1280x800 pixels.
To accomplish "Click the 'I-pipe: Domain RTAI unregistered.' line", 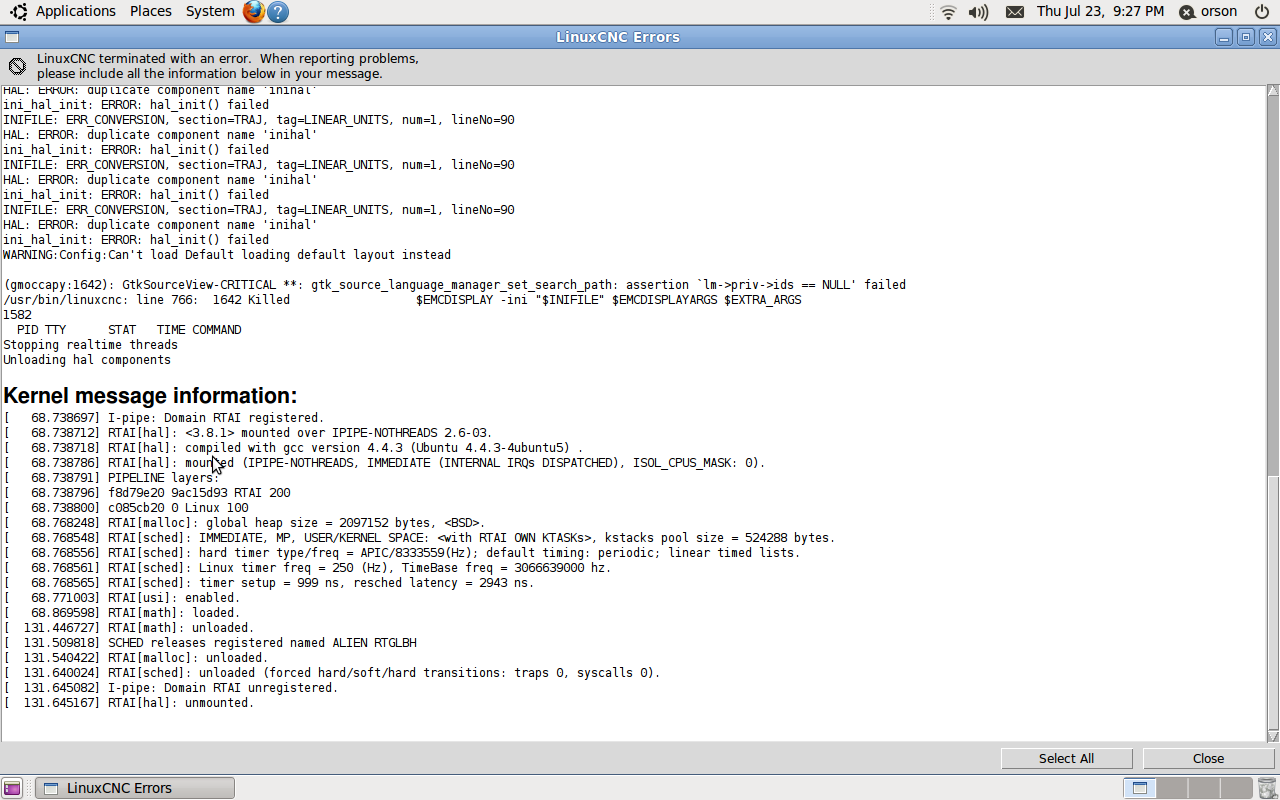I will click(171, 688).
